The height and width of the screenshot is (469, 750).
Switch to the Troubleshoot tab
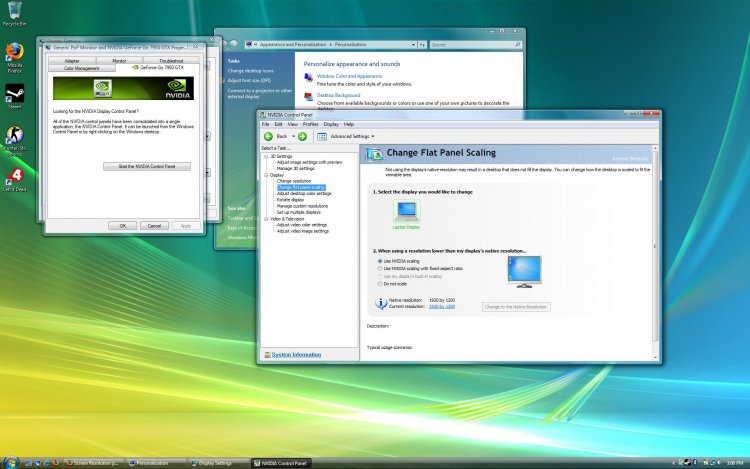click(x=171, y=61)
